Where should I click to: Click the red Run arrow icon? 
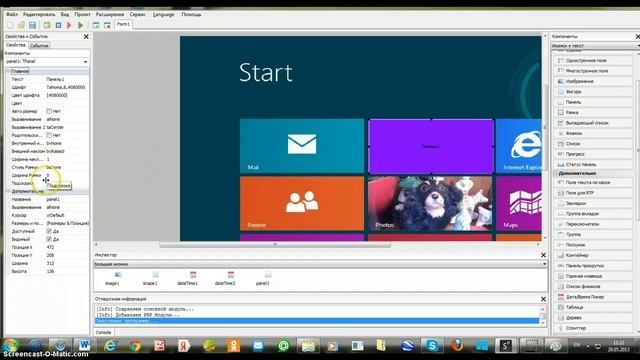pyautogui.click(x=69, y=25)
